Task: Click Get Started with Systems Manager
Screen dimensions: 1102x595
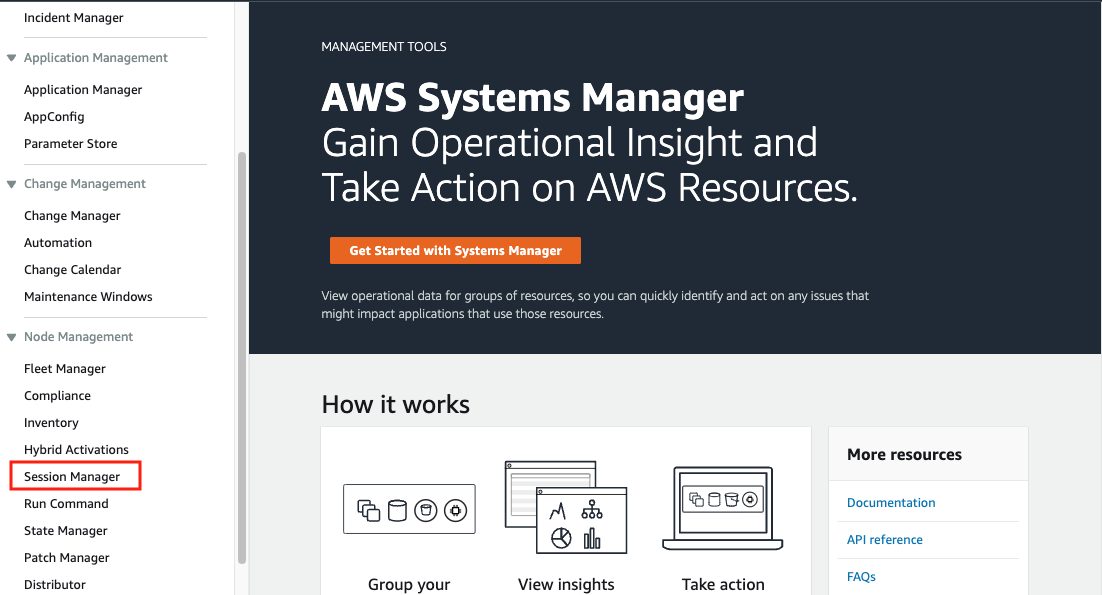Action: pyautogui.click(x=455, y=251)
